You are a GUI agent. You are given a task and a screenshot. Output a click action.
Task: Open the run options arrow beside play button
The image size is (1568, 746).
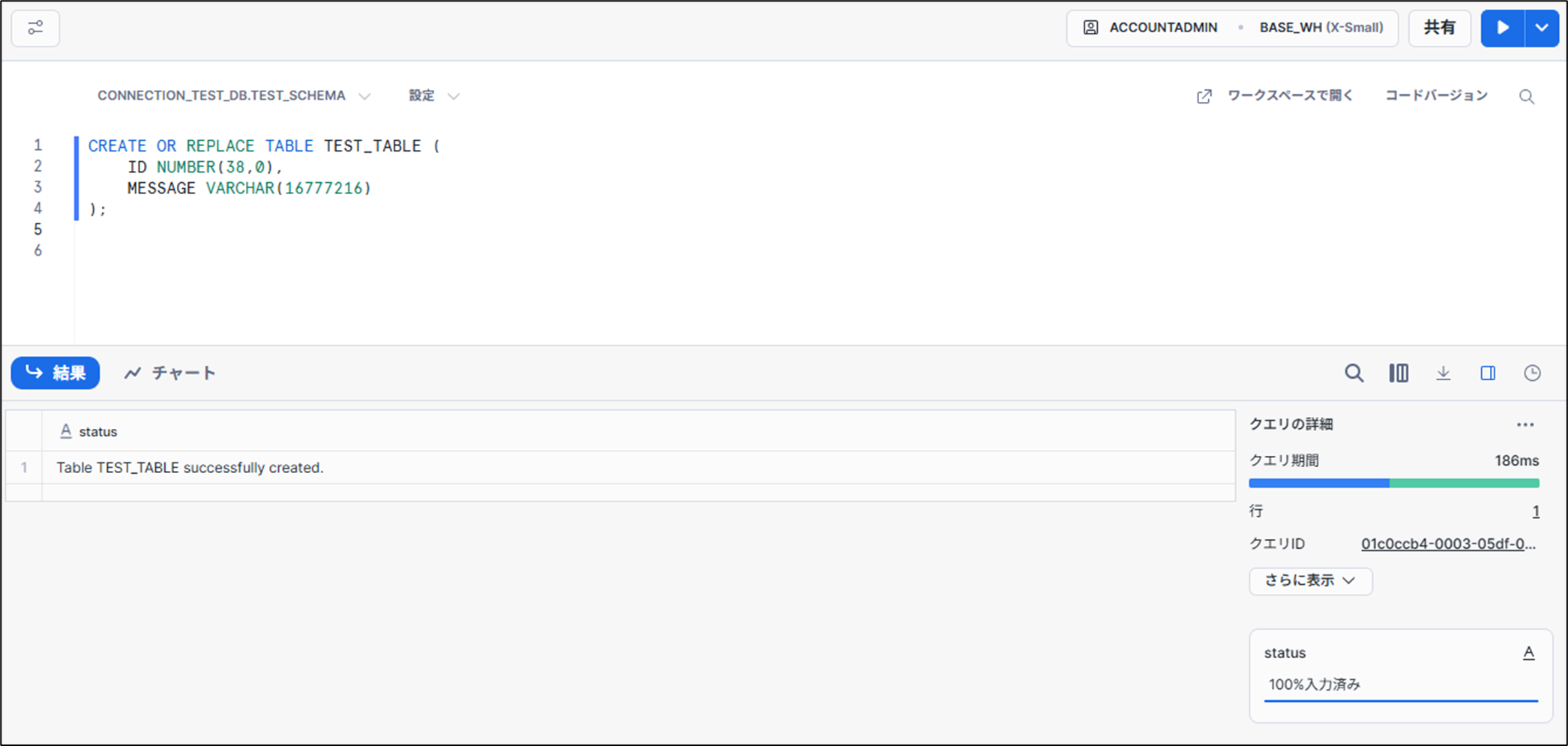pos(1542,28)
